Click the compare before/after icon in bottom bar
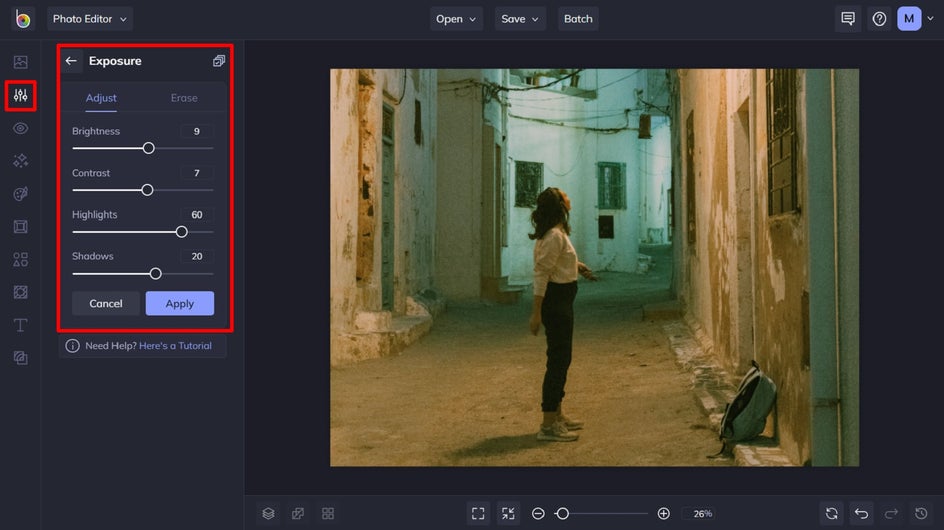The width and height of the screenshot is (944, 530). [298, 514]
